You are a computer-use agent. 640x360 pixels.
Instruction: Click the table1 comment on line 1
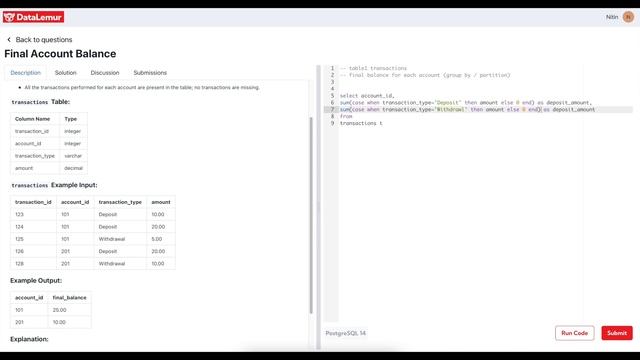(x=373, y=68)
